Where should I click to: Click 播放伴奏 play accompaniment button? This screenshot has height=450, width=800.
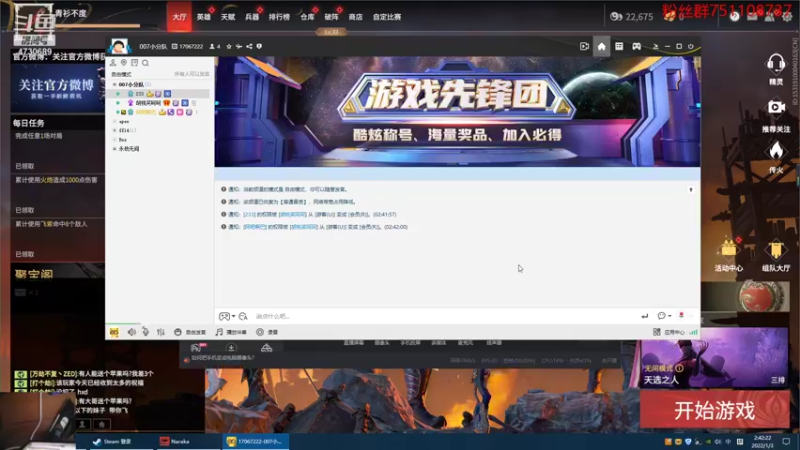click(x=231, y=332)
